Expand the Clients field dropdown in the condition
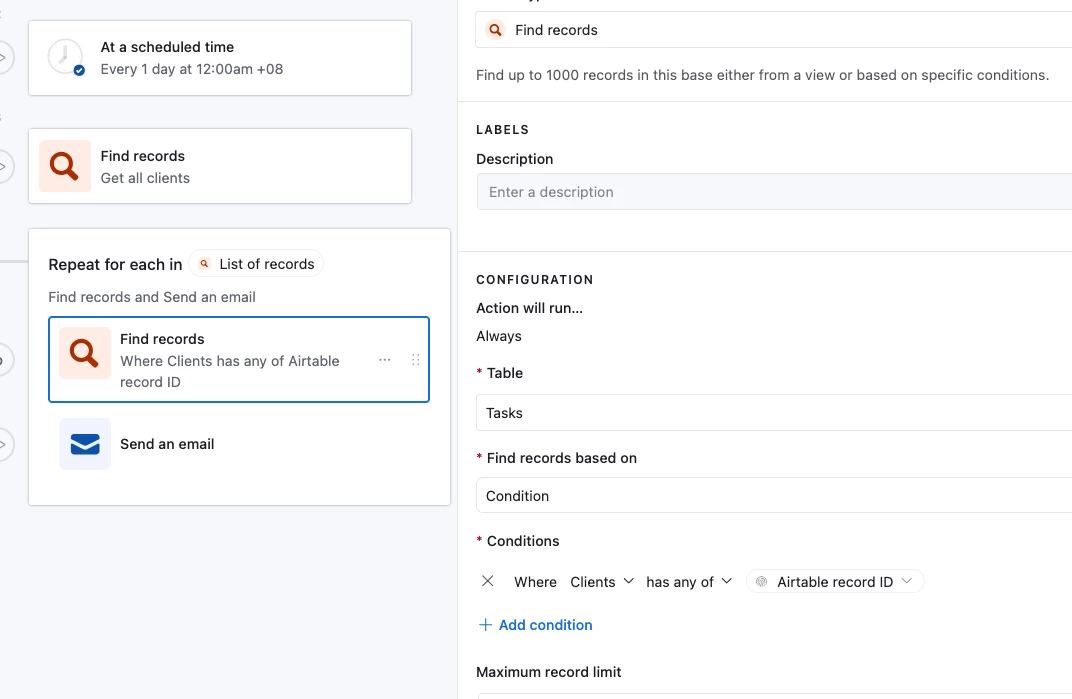This screenshot has height=699, width=1072. [x=602, y=582]
